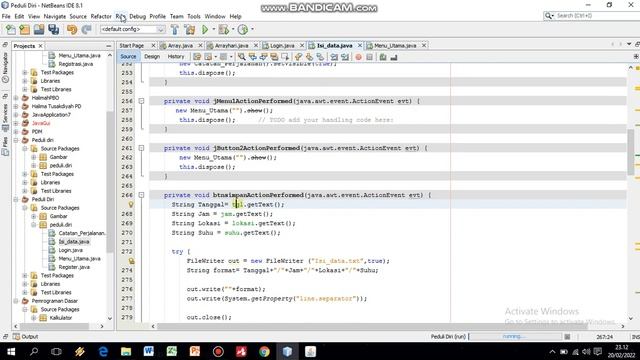
Task: Collapse code fold at line 261
Action: click(x=141, y=148)
